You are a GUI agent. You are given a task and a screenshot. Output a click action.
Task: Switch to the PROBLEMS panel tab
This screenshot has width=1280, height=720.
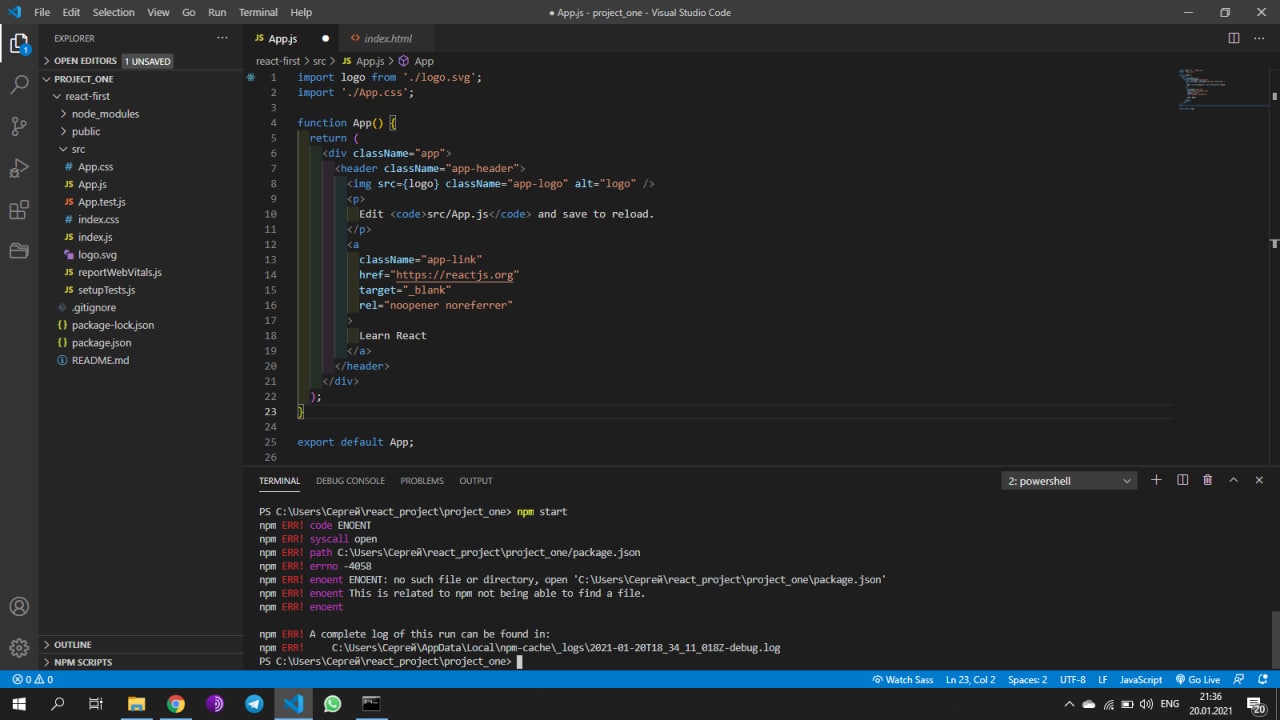coord(422,481)
